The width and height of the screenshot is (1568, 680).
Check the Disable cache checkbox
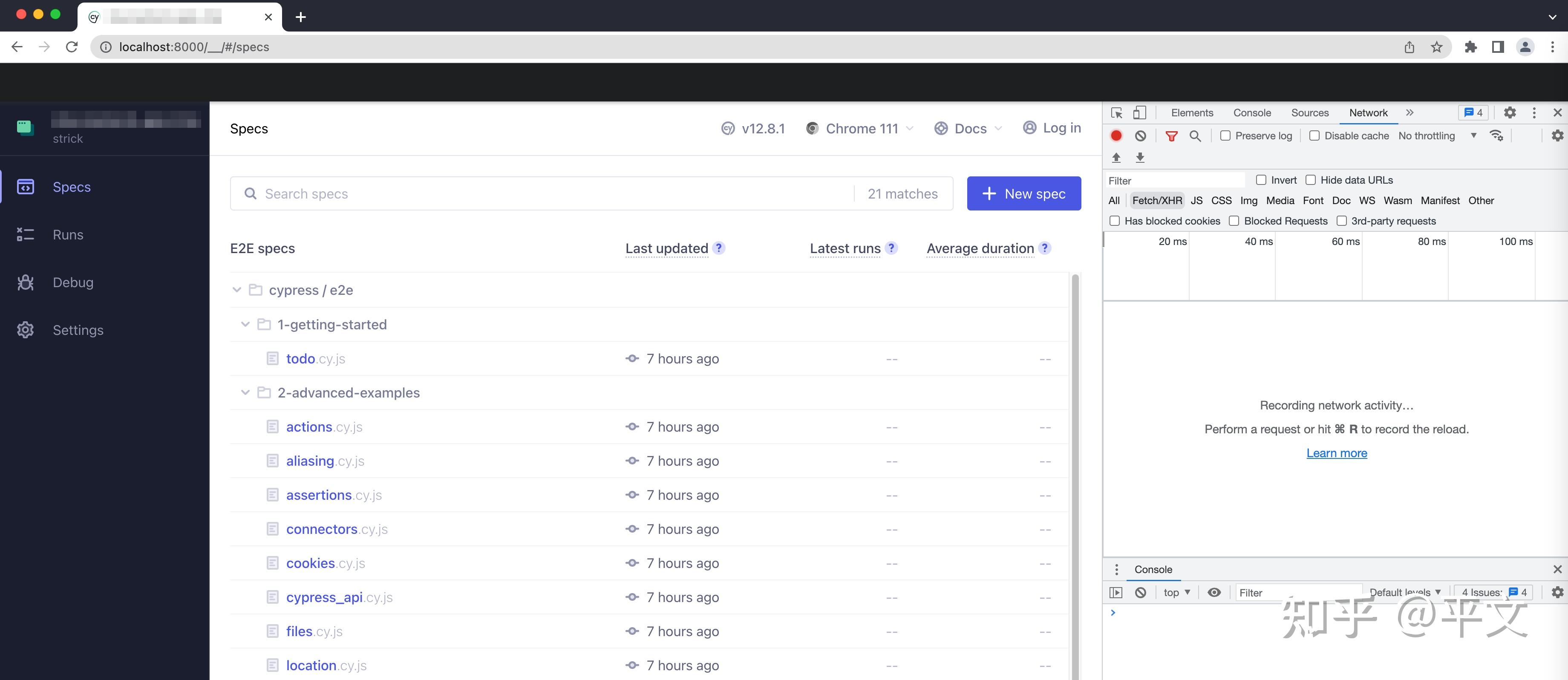coord(1315,136)
